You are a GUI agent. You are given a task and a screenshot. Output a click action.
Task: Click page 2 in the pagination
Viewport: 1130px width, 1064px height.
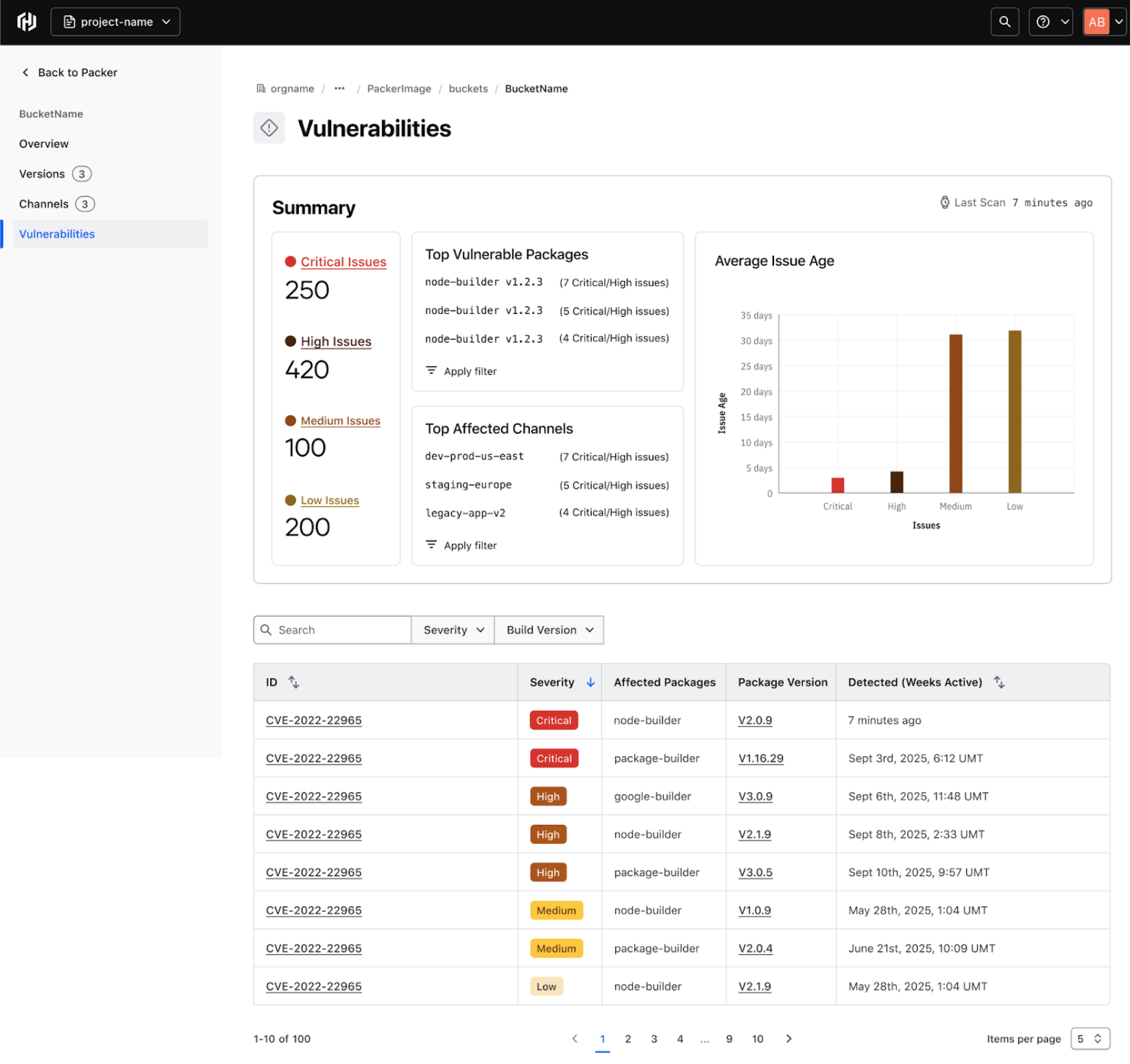point(627,1039)
